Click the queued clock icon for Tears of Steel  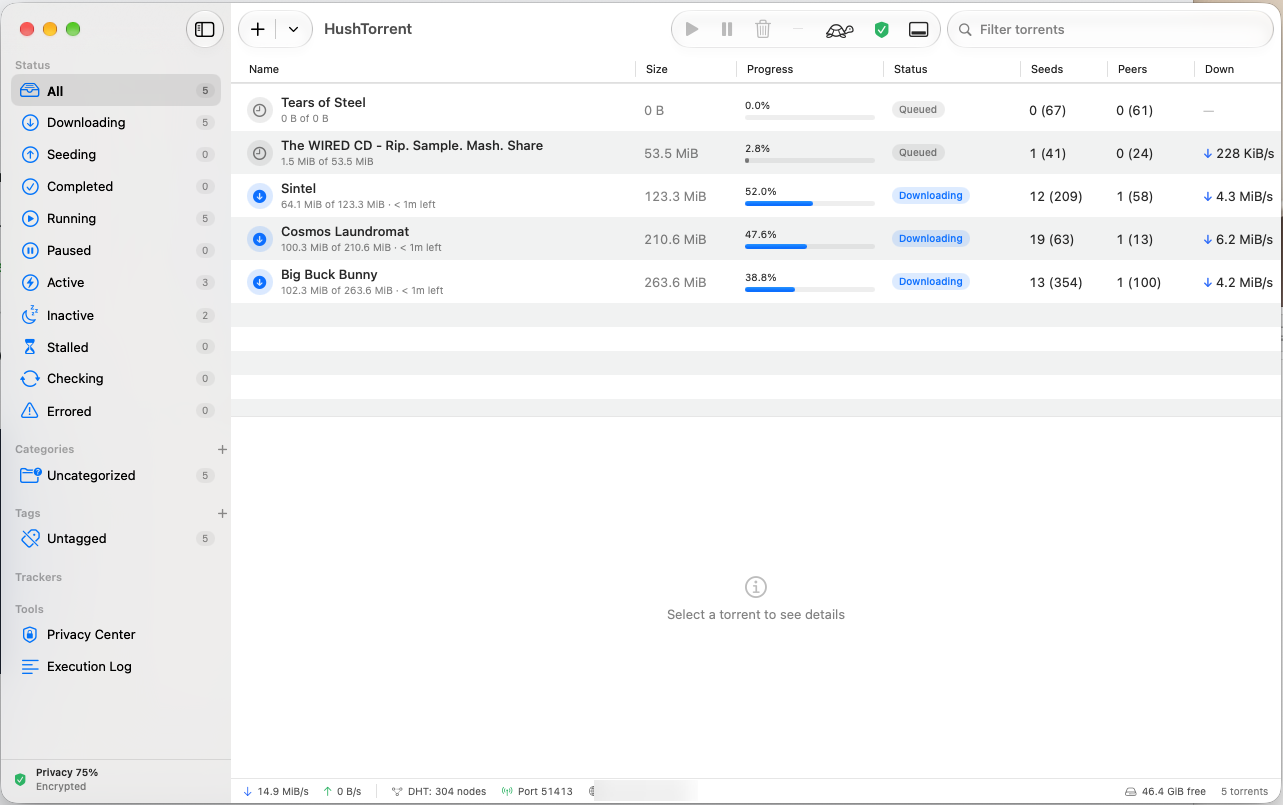coord(260,110)
